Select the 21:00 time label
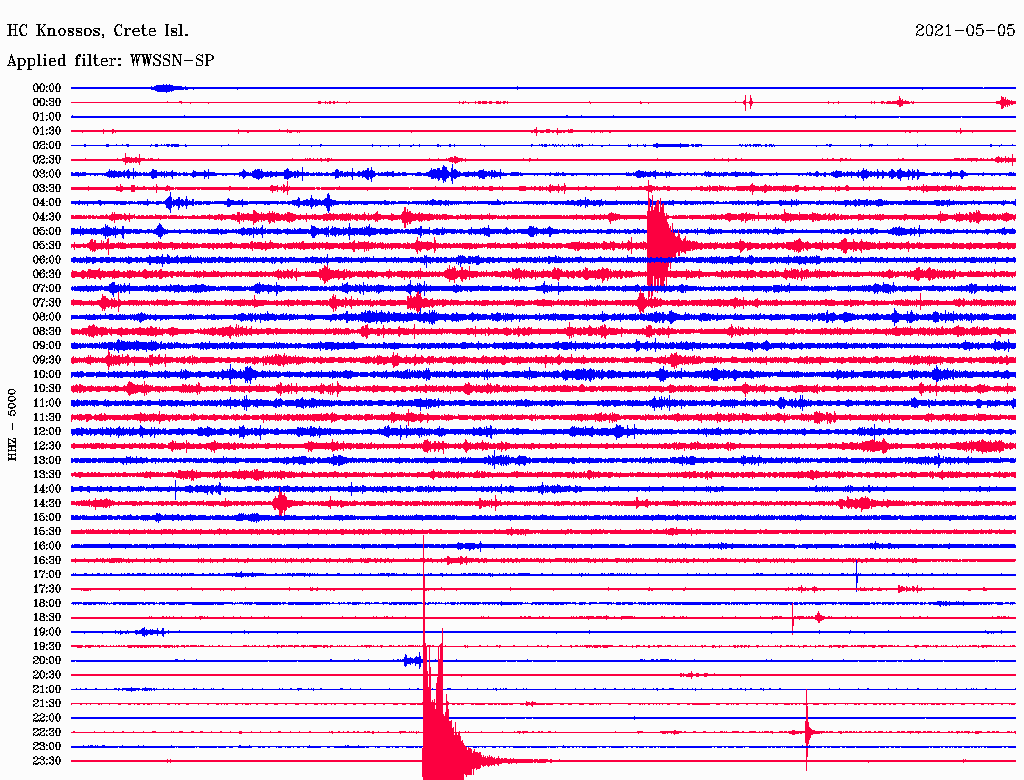This screenshot has width=1024, height=780. 47,689
